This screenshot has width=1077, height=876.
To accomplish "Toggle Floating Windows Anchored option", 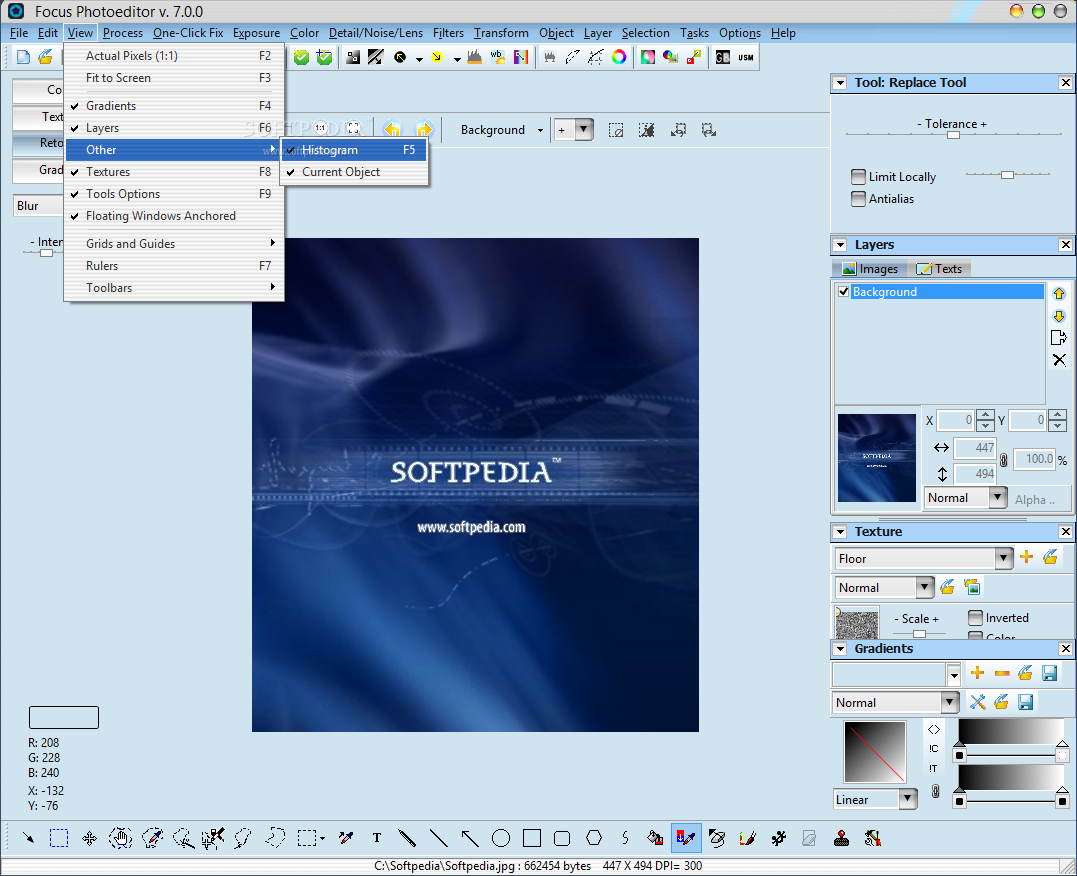I will pos(174,216).
